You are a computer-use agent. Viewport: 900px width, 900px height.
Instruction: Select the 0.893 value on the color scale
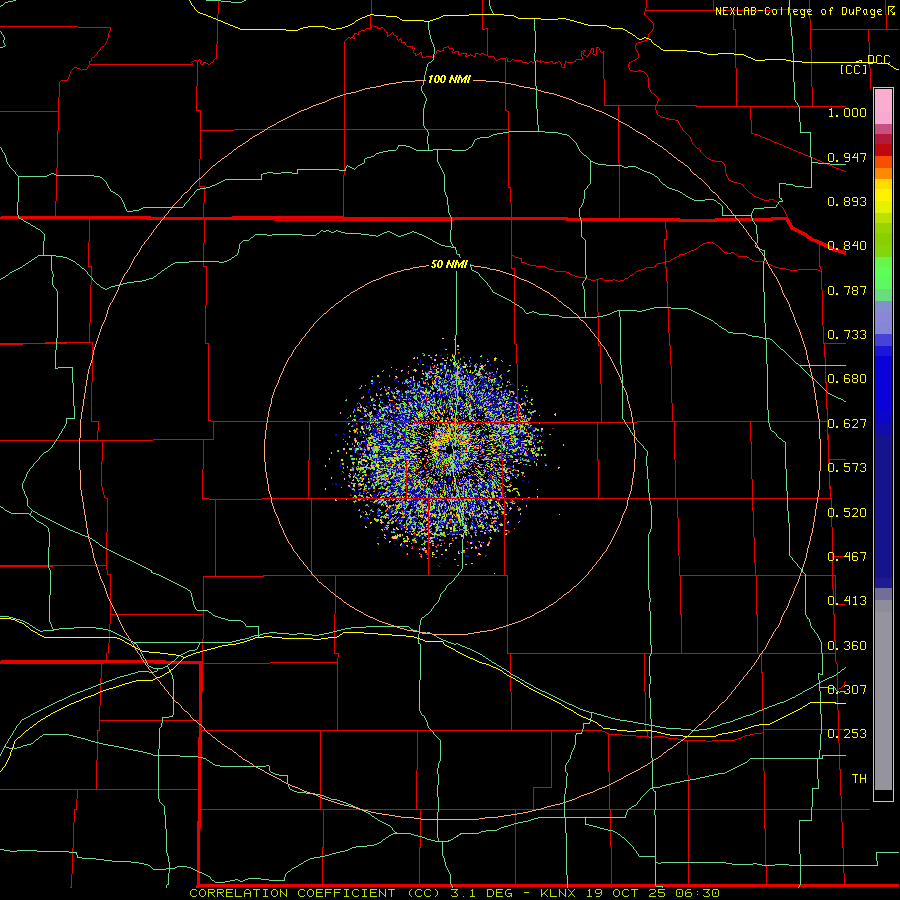pyautogui.click(x=847, y=201)
